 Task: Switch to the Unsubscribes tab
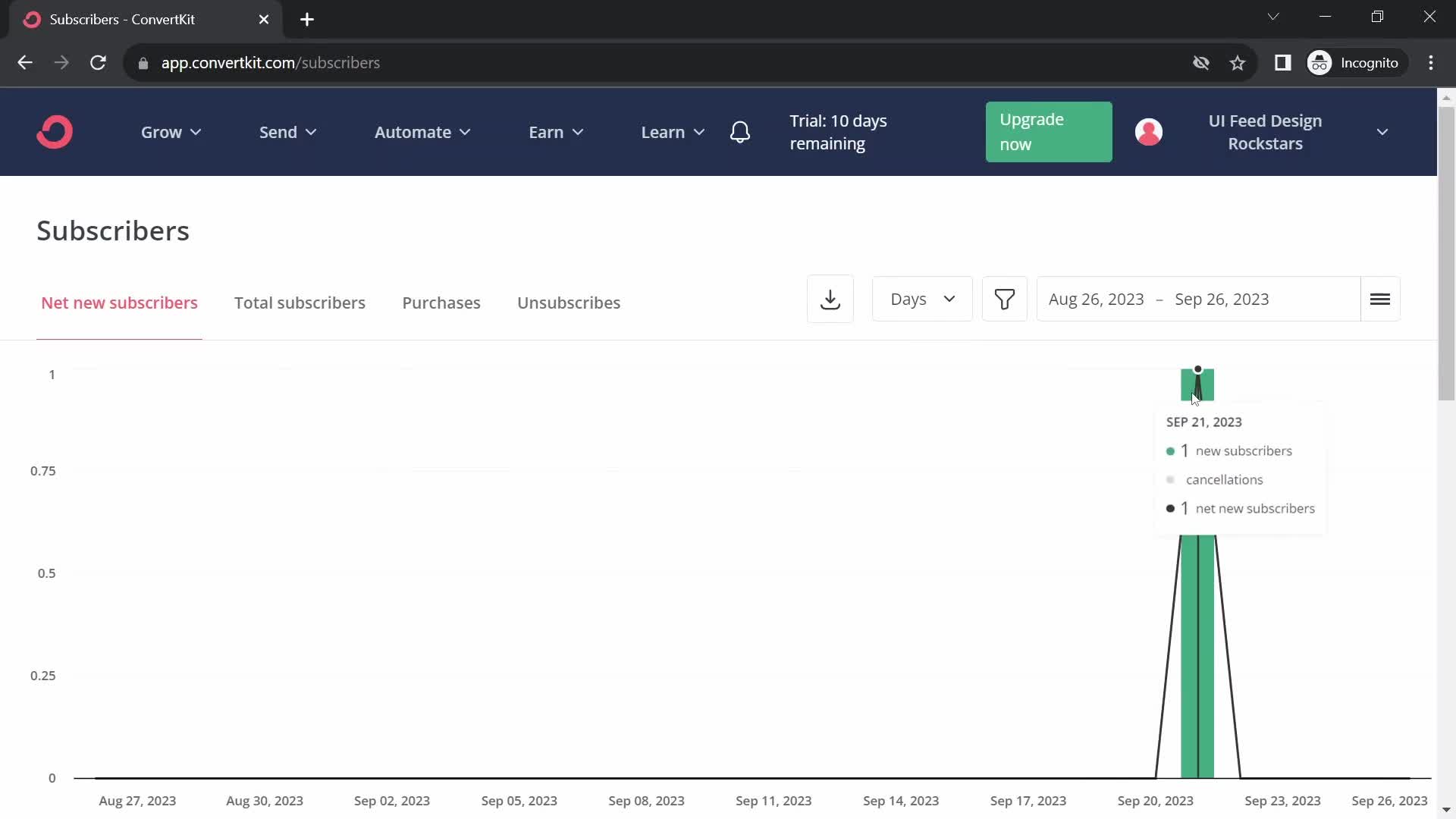[569, 303]
